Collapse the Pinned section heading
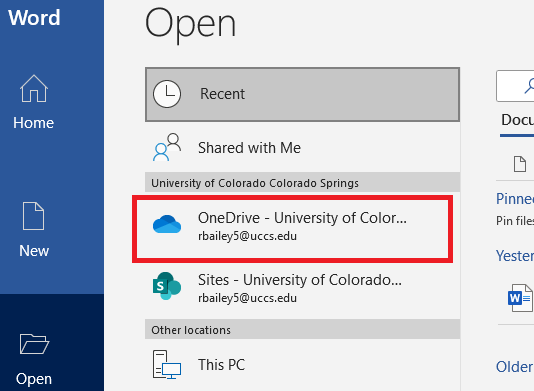 [515, 199]
